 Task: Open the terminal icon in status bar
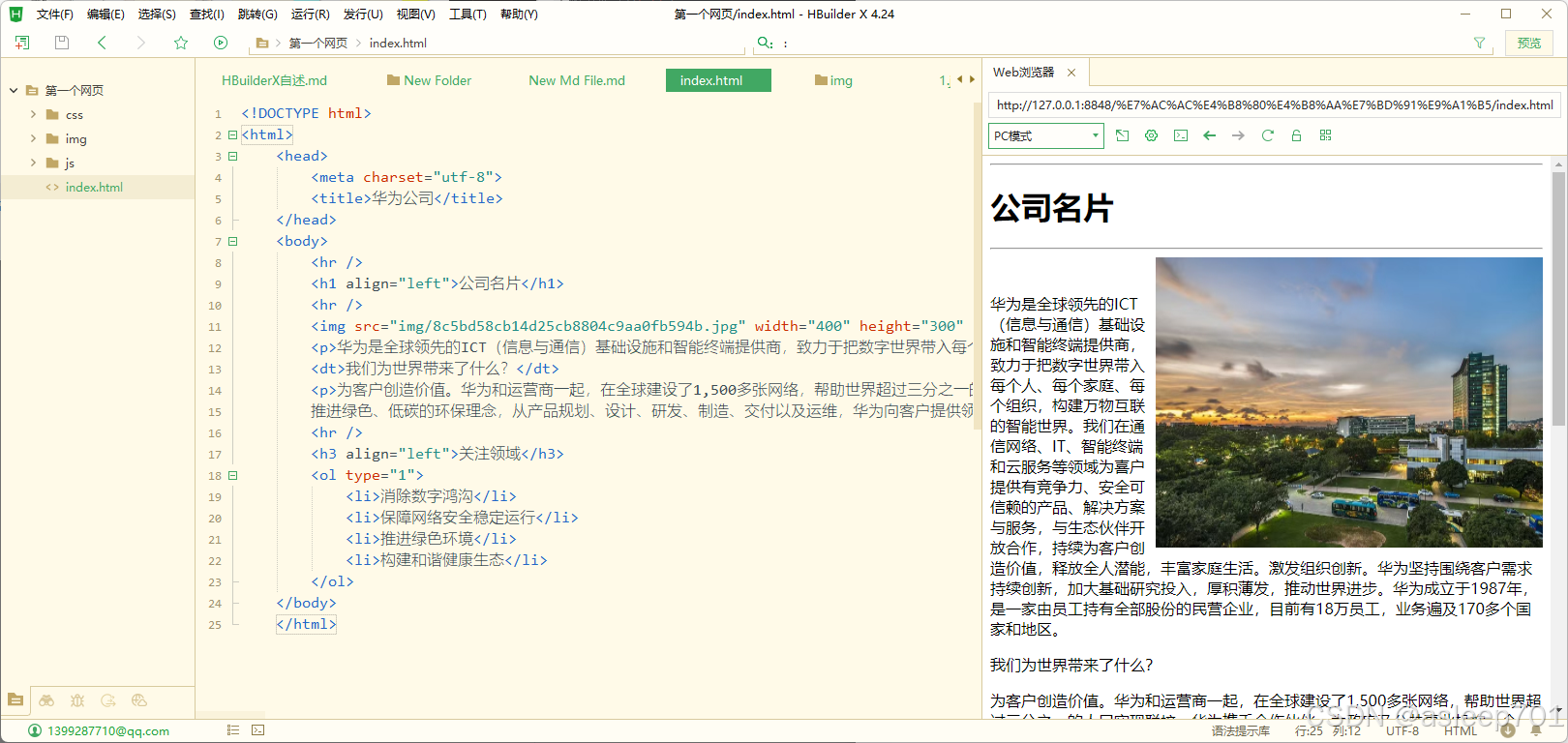[257, 730]
